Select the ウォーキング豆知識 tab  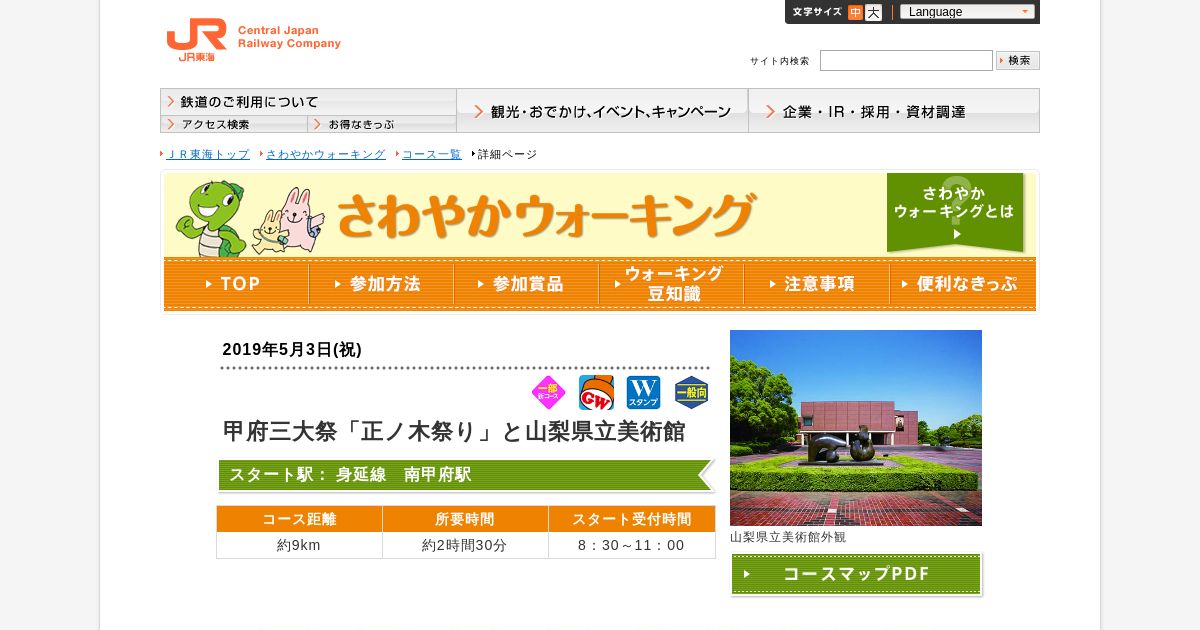(671, 284)
